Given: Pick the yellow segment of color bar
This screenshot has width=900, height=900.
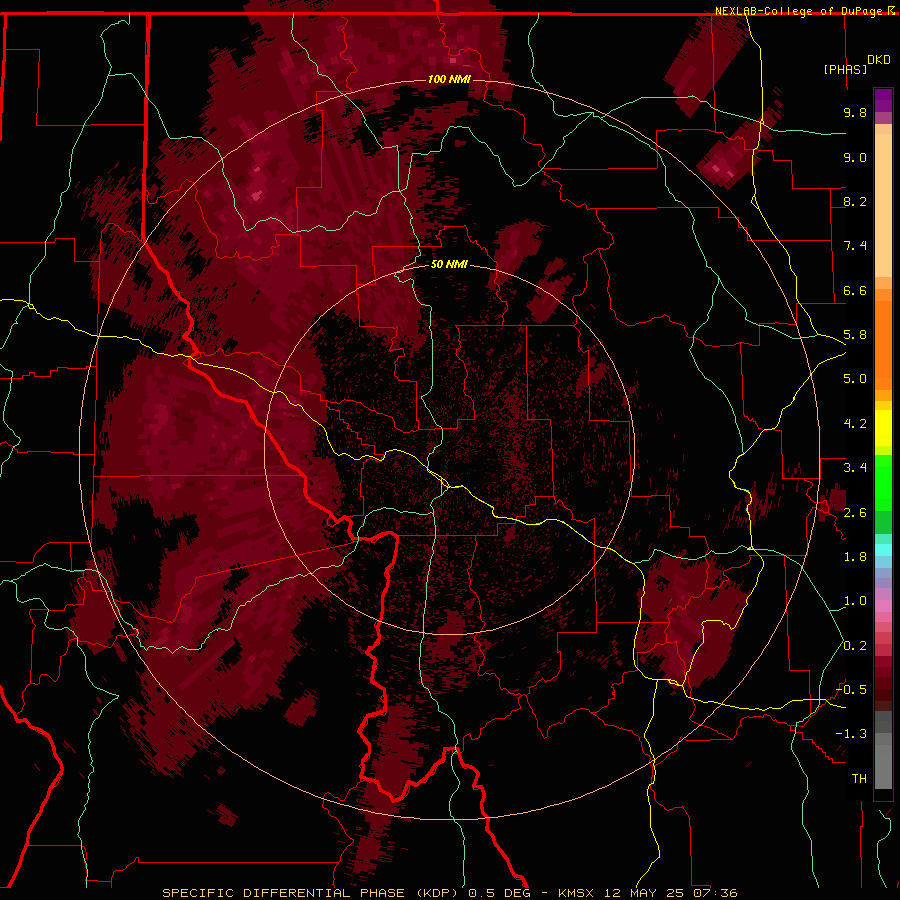Looking at the screenshot, I should (883, 428).
